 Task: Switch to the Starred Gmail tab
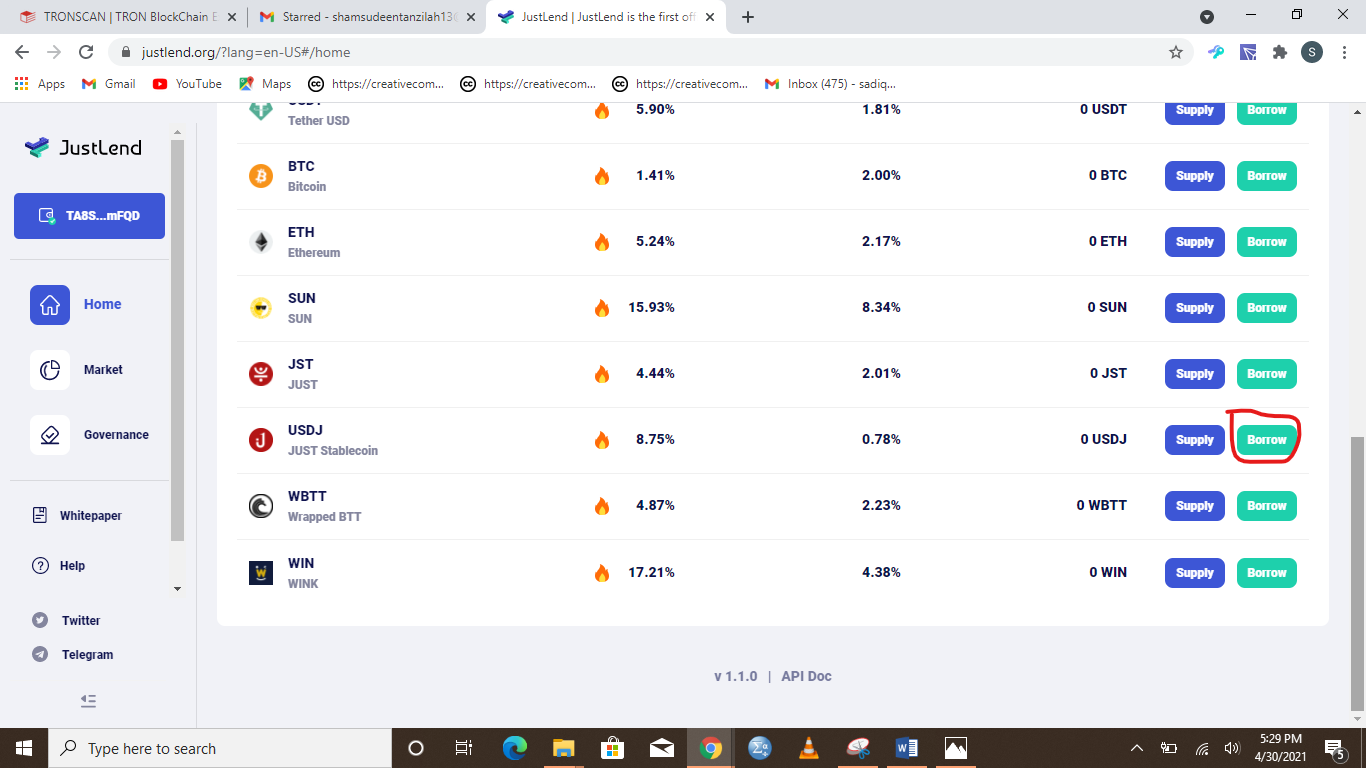tap(364, 17)
